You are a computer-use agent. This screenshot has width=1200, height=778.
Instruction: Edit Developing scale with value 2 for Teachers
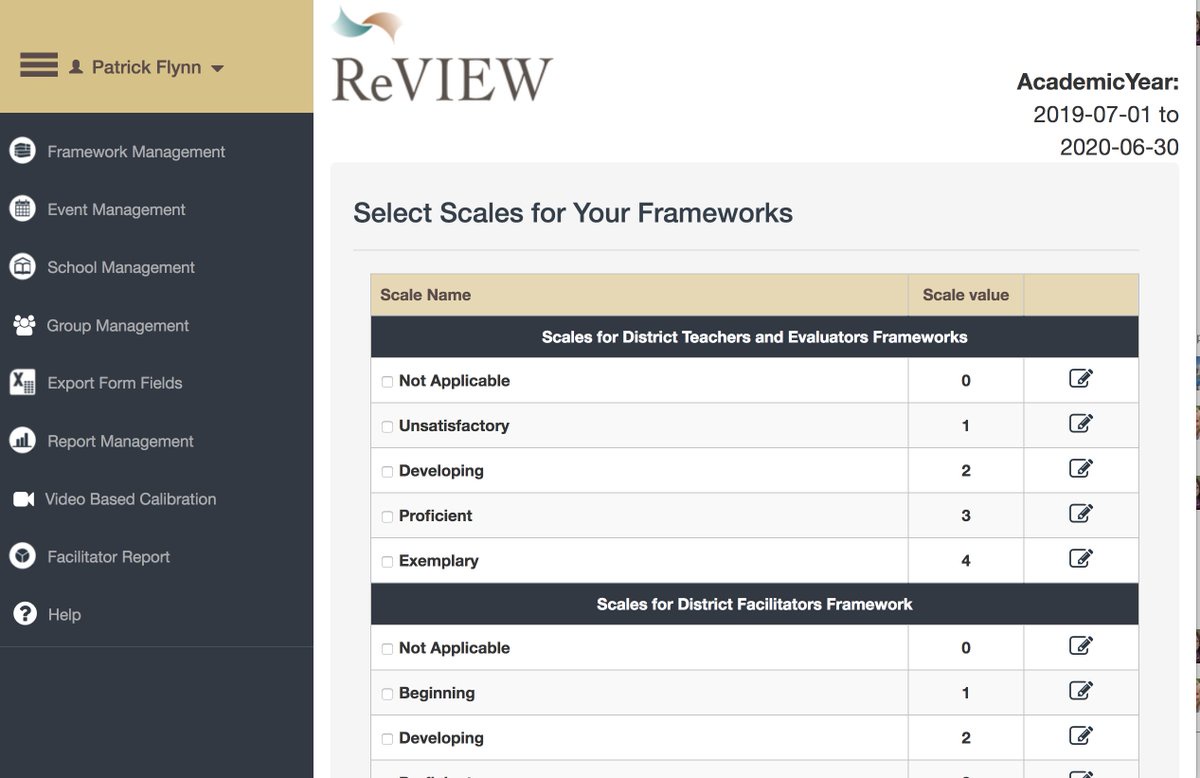tap(1080, 469)
